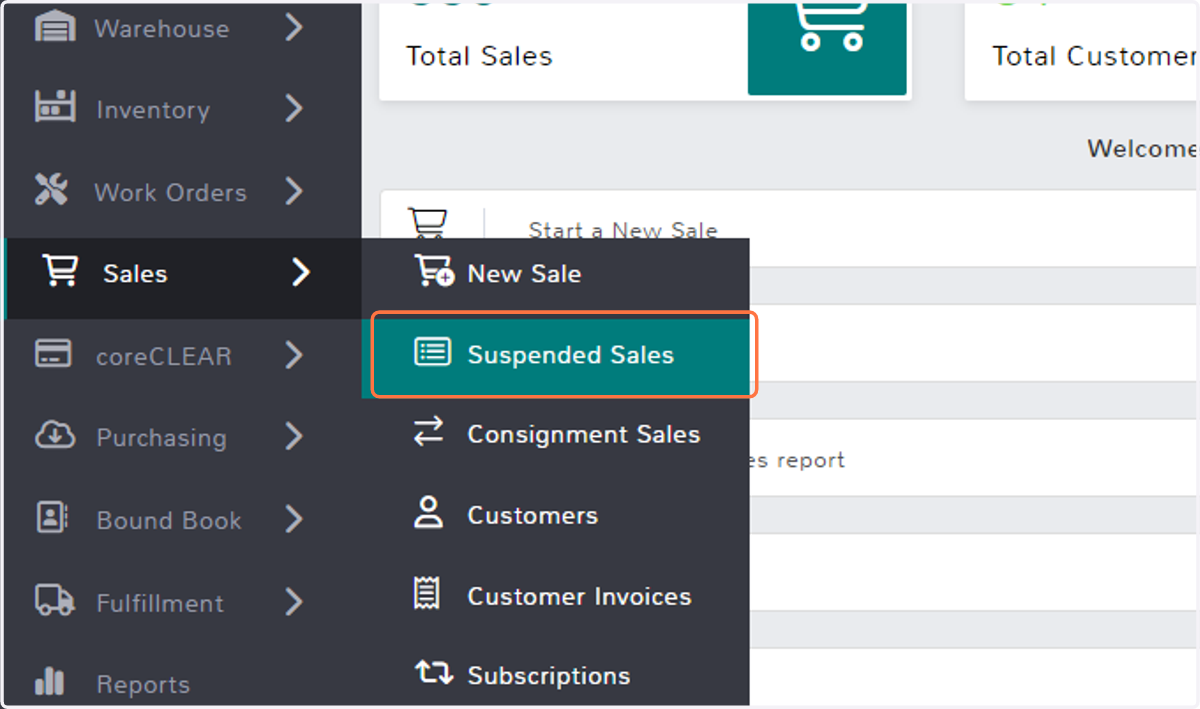Expand the Warehouse menu chevron
Viewport: 1200px width, 709px height.
click(293, 27)
